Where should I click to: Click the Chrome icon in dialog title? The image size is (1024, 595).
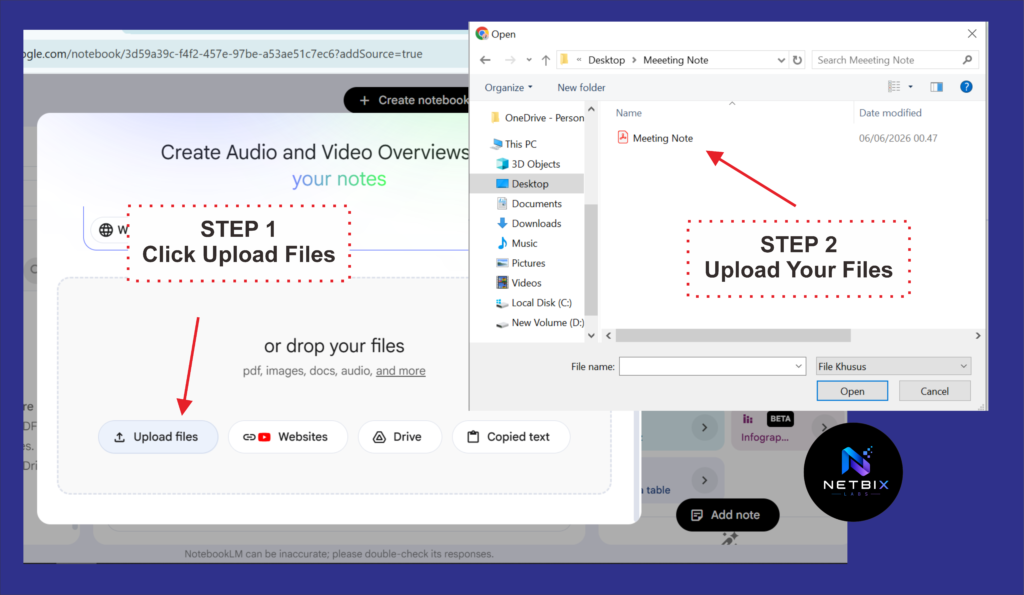[482, 33]
